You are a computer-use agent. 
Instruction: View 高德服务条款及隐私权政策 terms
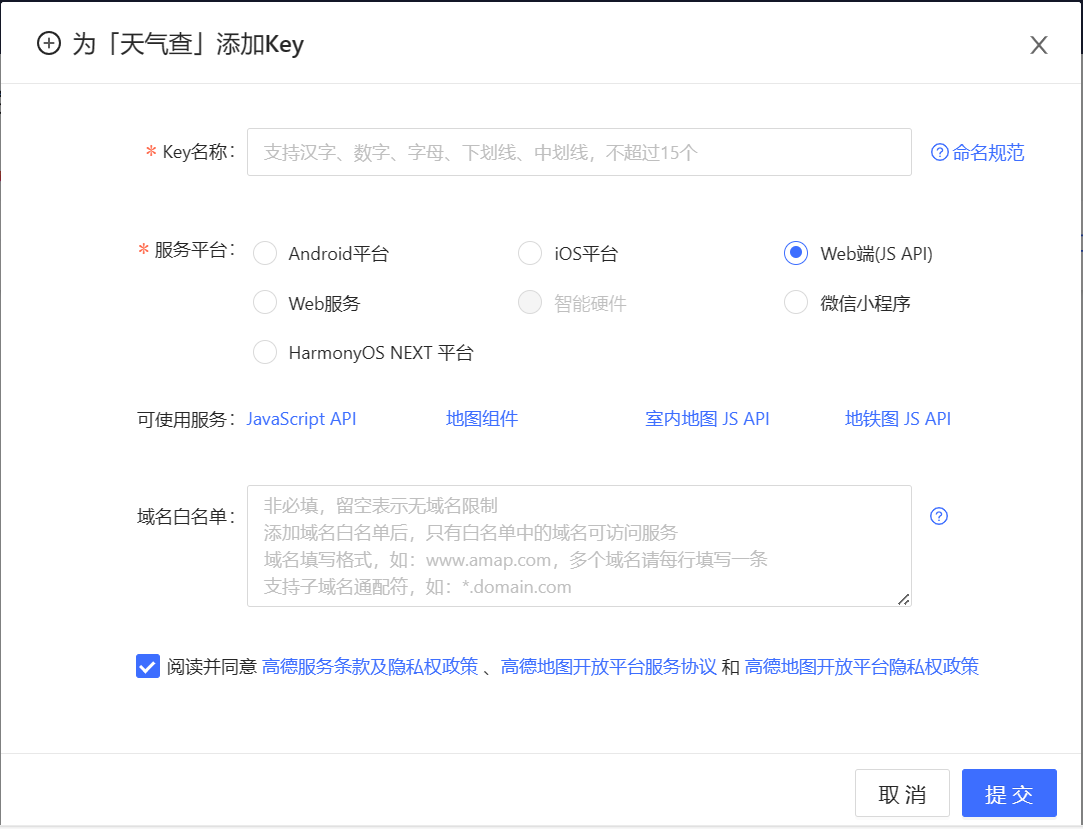click(x=370, y=666)
